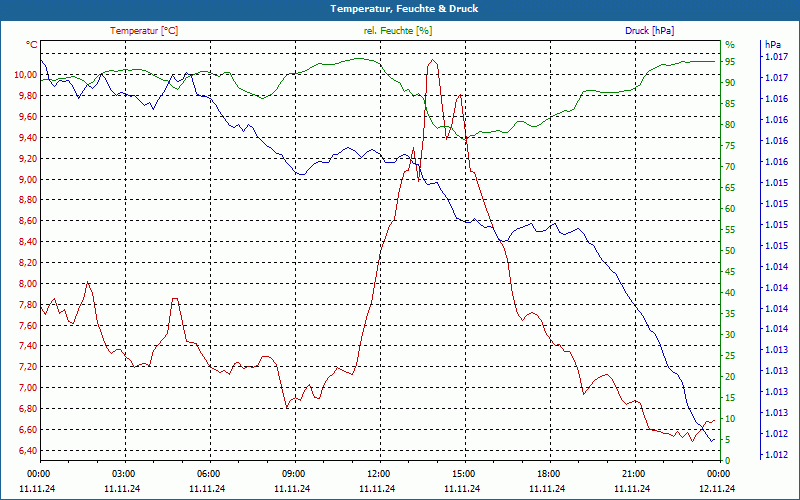The width and height of the screenshot is (800, 500).
Task: Click the 7,00 temperature axis label
Action: tap(28, 388)
